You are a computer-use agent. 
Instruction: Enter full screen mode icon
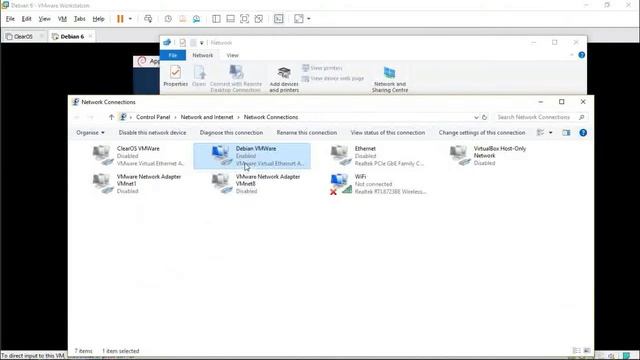(x=244, y=19)
